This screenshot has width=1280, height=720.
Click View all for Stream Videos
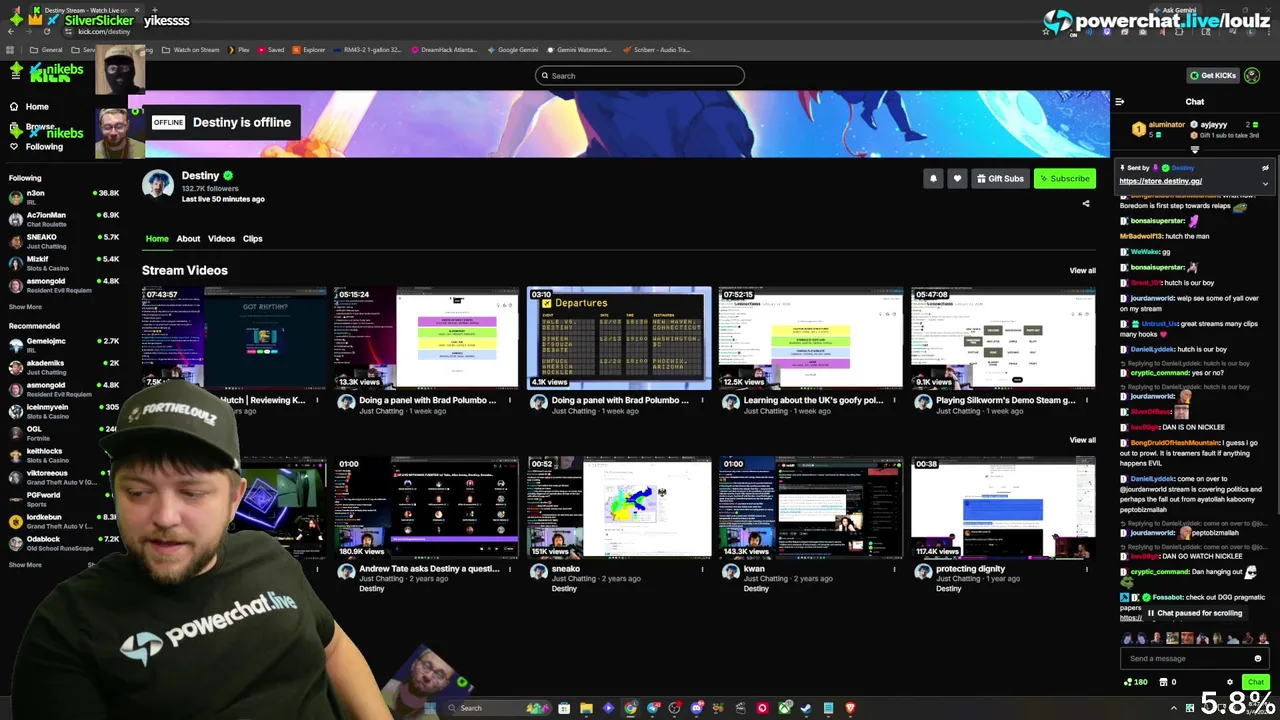click(1082, 271)
